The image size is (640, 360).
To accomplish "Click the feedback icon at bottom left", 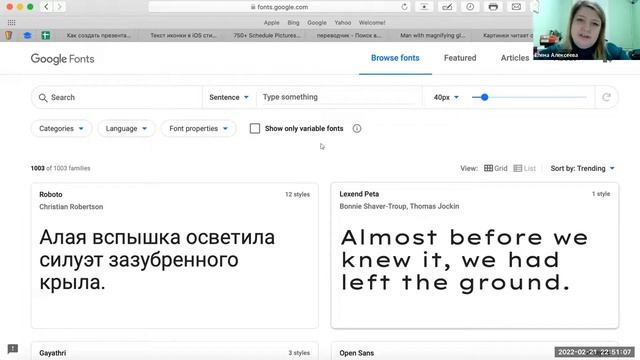I will (x=13, y=349).
